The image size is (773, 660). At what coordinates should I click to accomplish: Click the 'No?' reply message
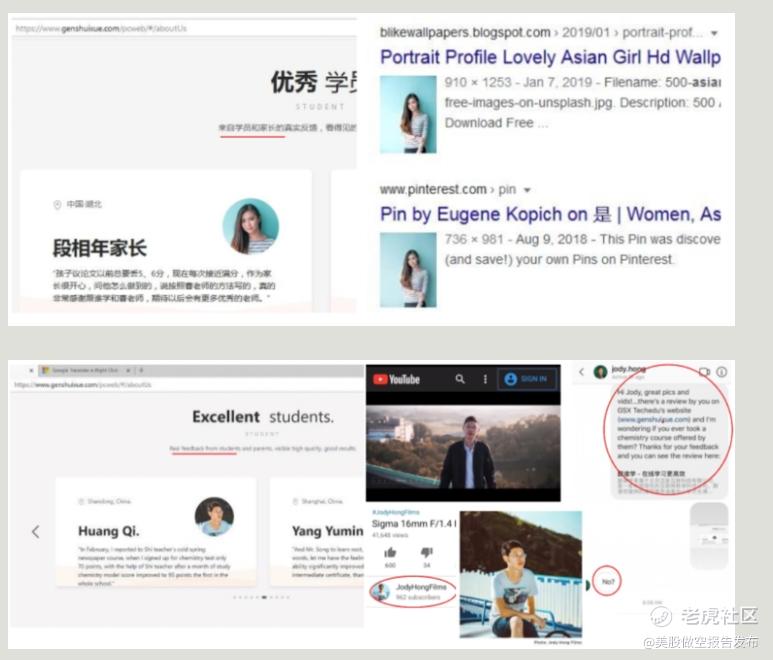click(608, 582)
